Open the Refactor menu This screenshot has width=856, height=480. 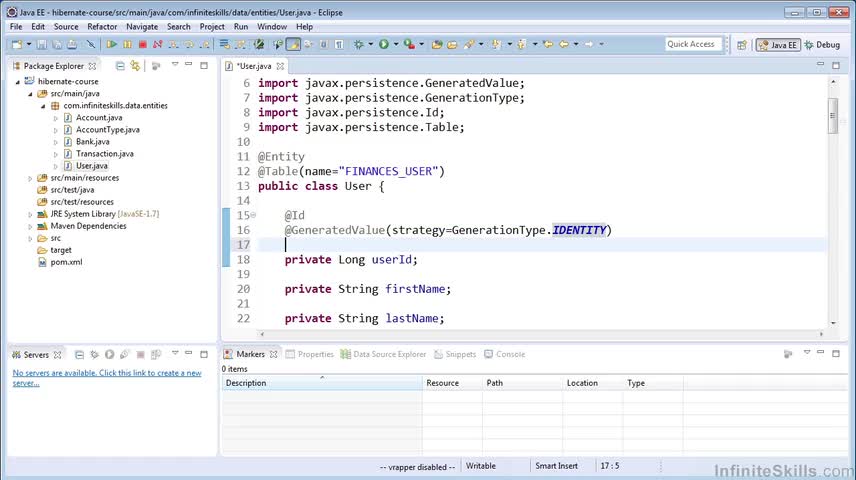102,27
